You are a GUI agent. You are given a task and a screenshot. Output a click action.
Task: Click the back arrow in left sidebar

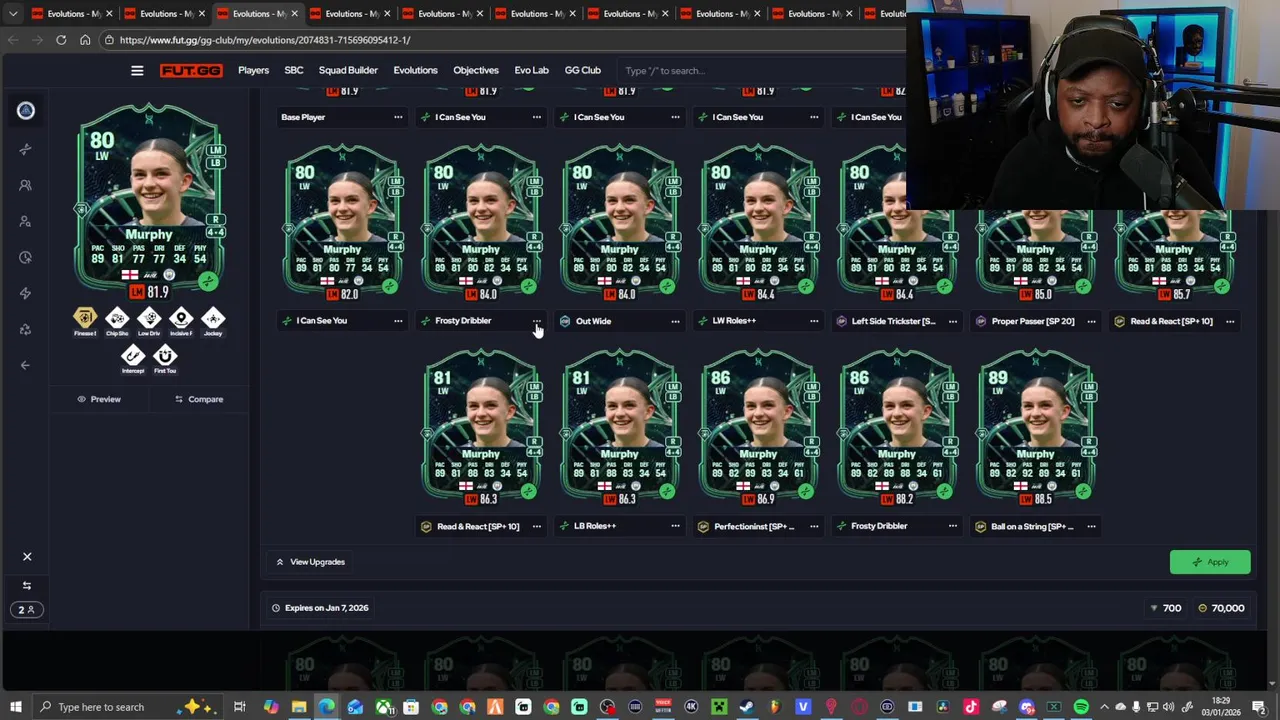[26, 365]
